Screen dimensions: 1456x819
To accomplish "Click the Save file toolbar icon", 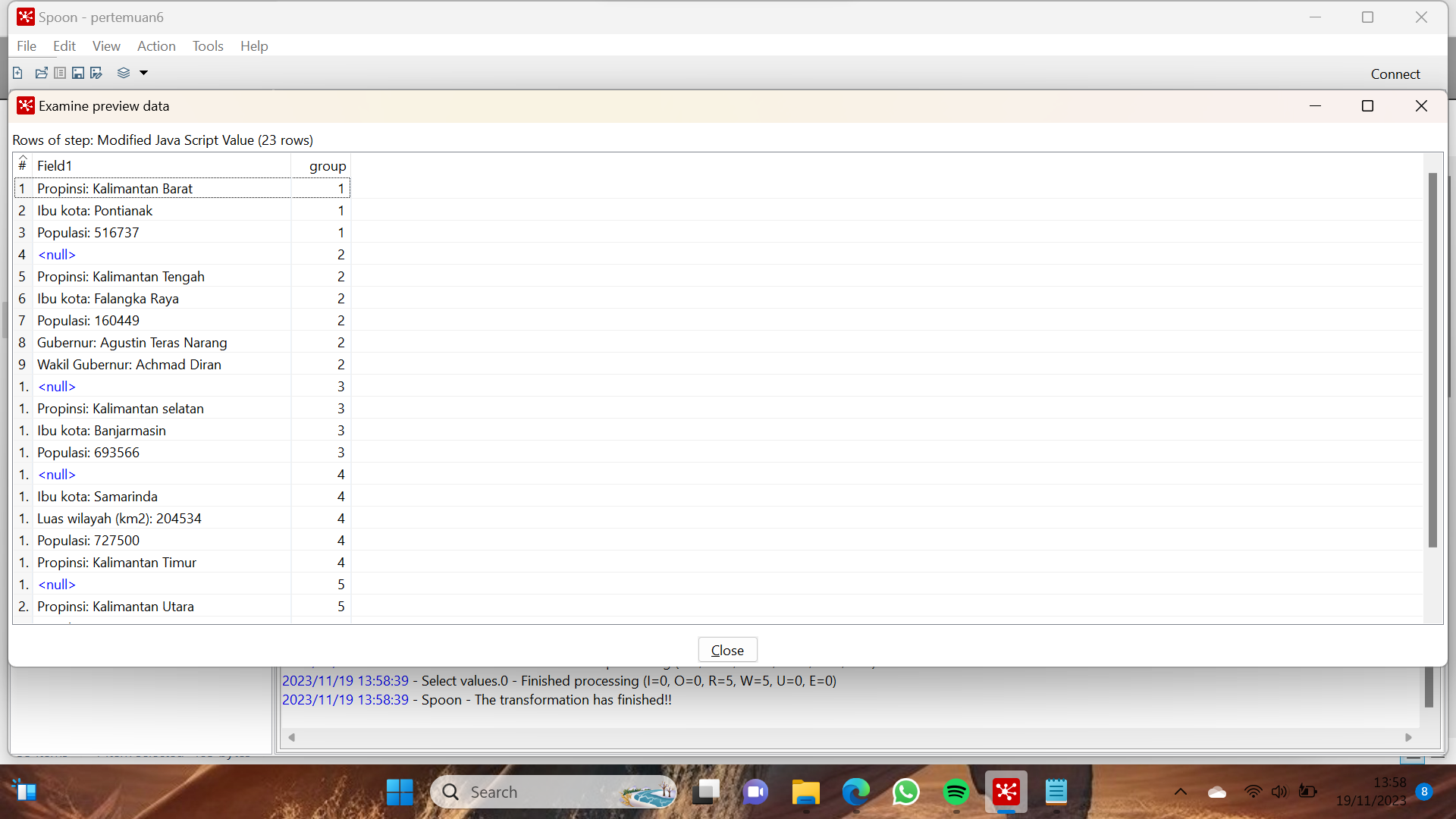I will (x=78, y=73).
